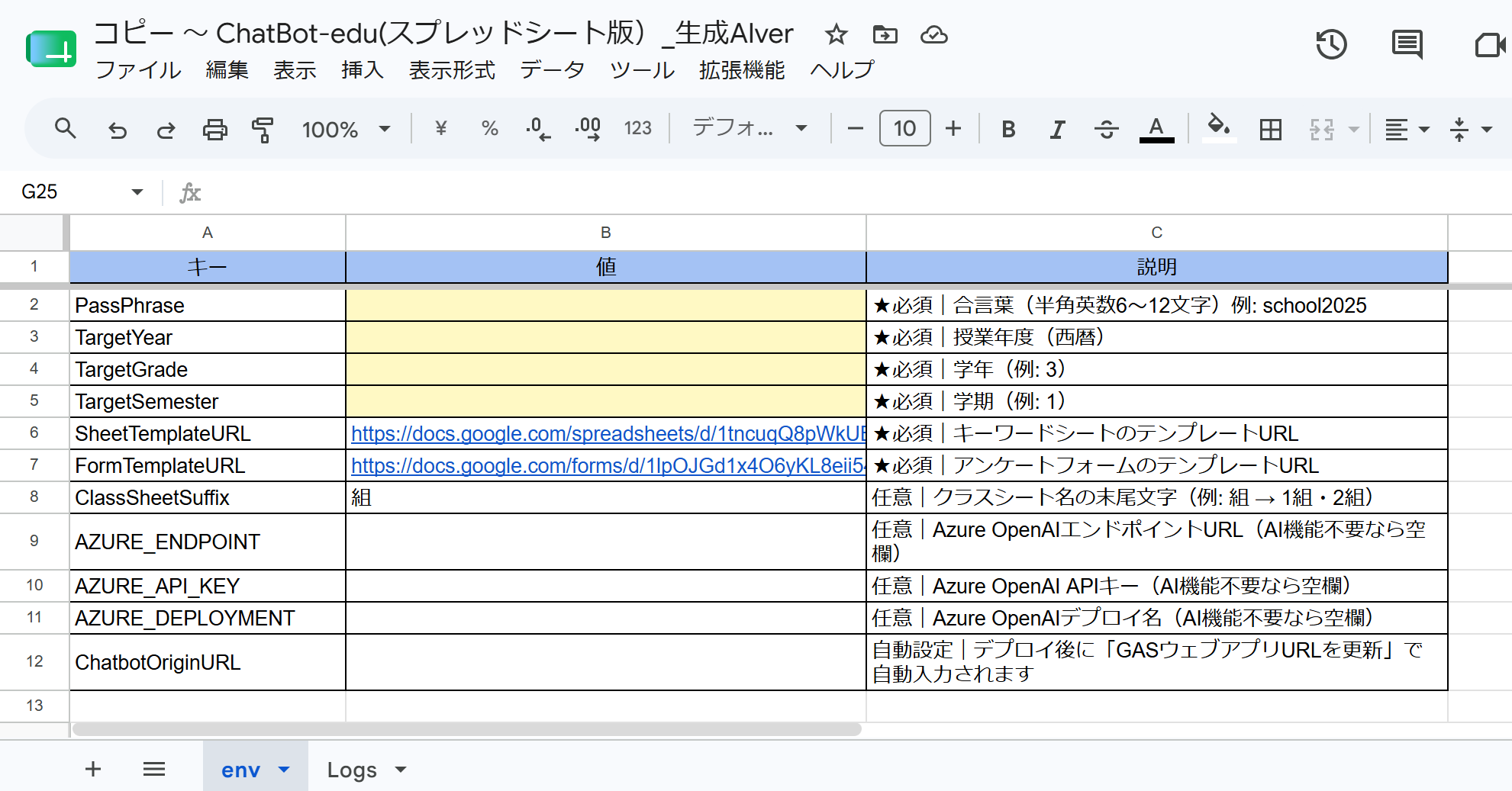Screen dimensions: 1512x791
Task: Click the yellow PassPhrase value cell
Action: click(x=606, y=305)
